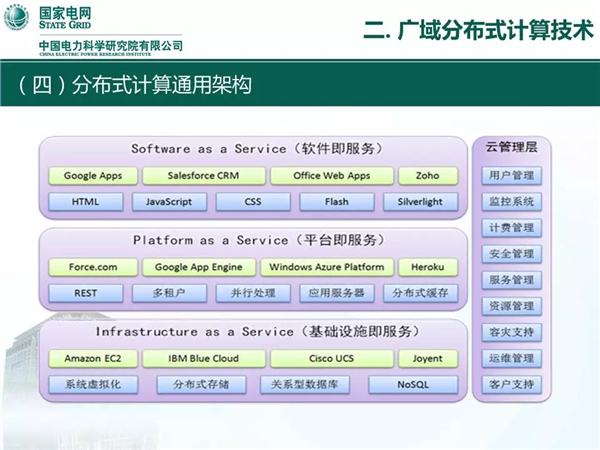Select the NoSQL box
600x450 pixels.
click(412, 384)
